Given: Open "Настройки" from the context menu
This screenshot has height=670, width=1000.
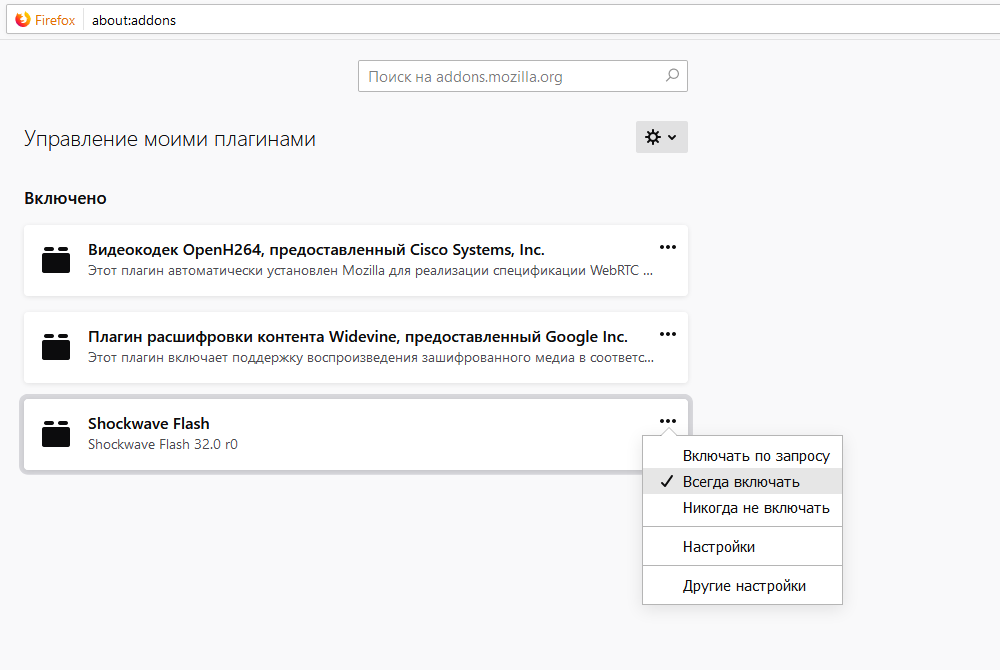Looking at the screenshot, I should (x=718, y=547).
